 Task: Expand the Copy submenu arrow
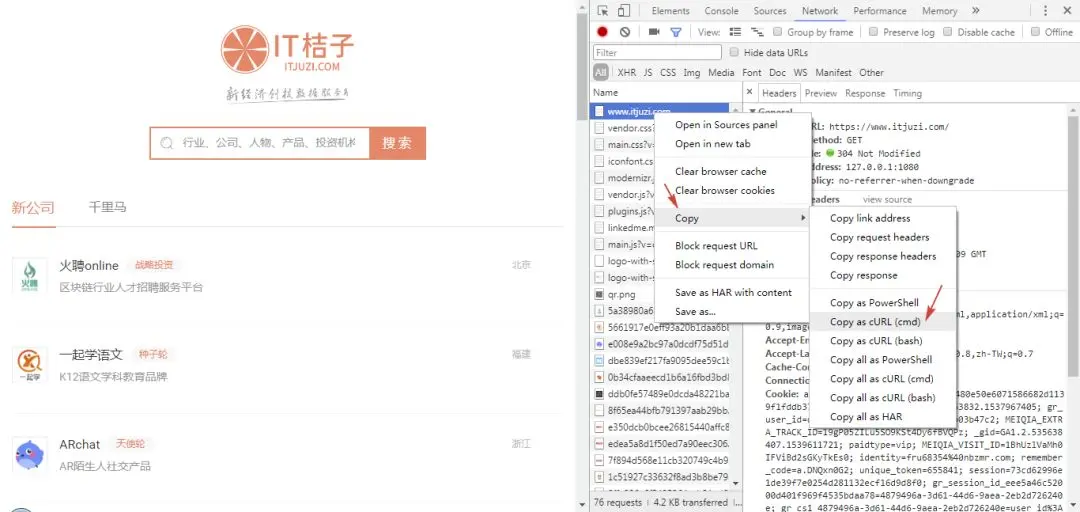(802, 218)
